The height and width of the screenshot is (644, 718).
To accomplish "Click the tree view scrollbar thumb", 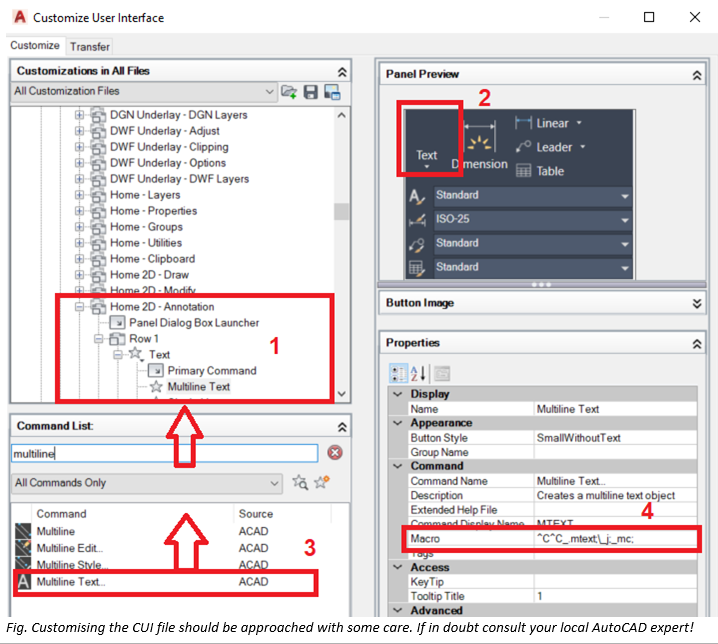I will click(342, 212).
